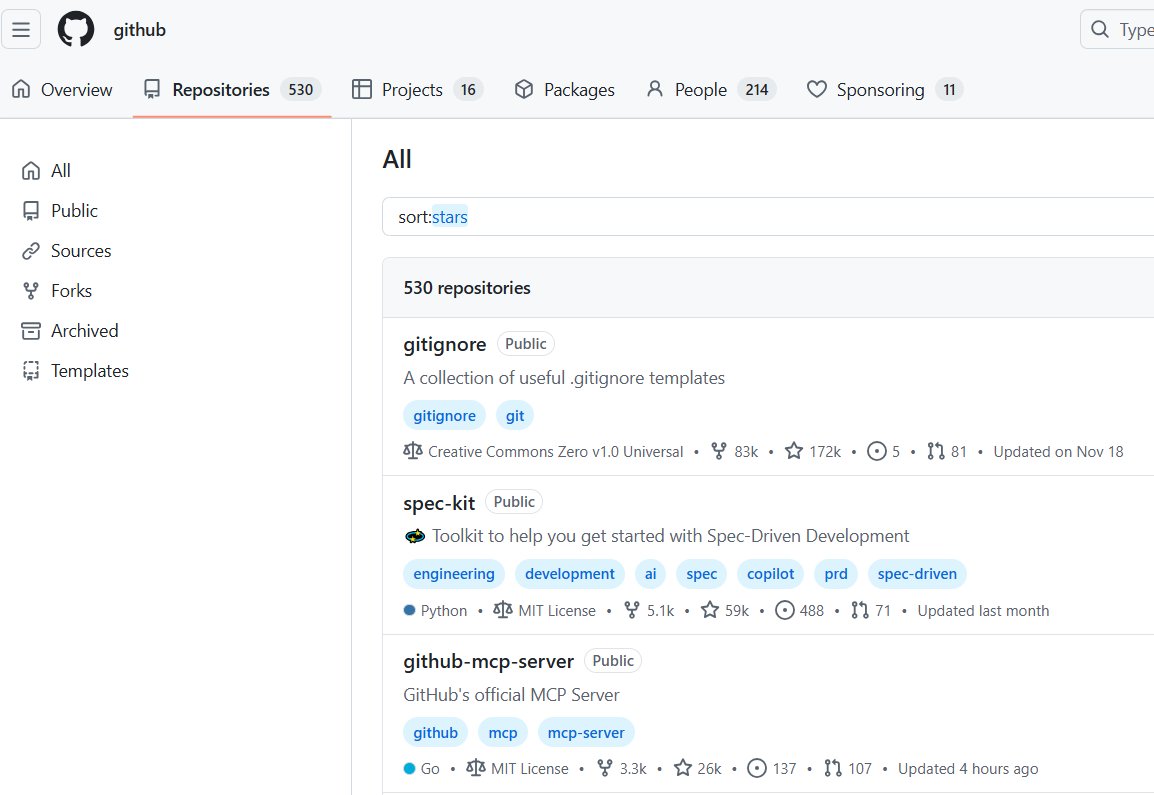Click gitignore's star icon with 172k
This screenshot has width=1154, height=795.
(x=793, y=450)
